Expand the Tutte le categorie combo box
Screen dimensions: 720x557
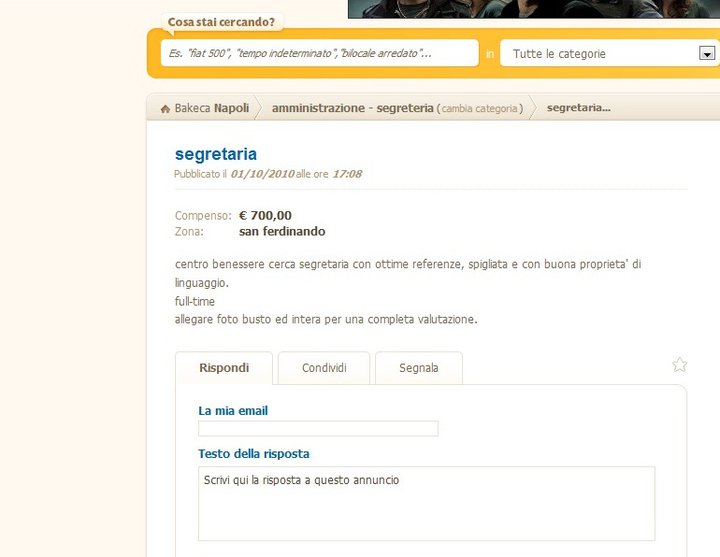tap(608, 53)
